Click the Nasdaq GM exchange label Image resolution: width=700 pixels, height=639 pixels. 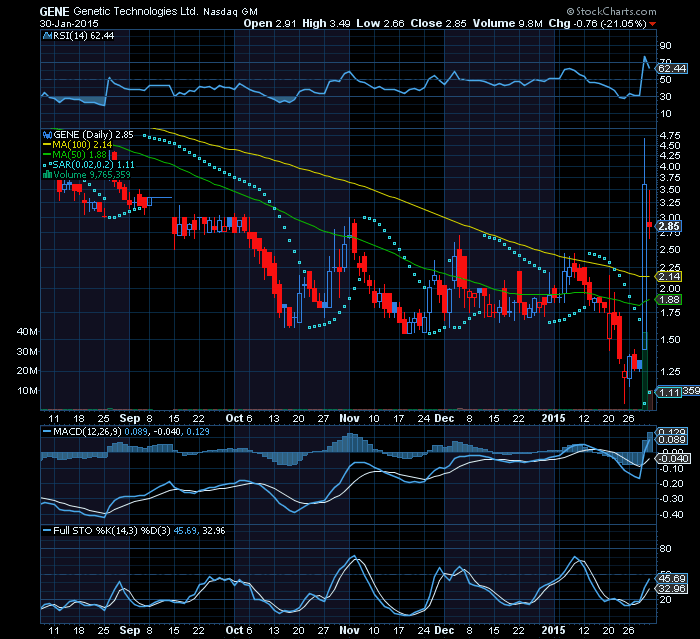pos(230,12)
